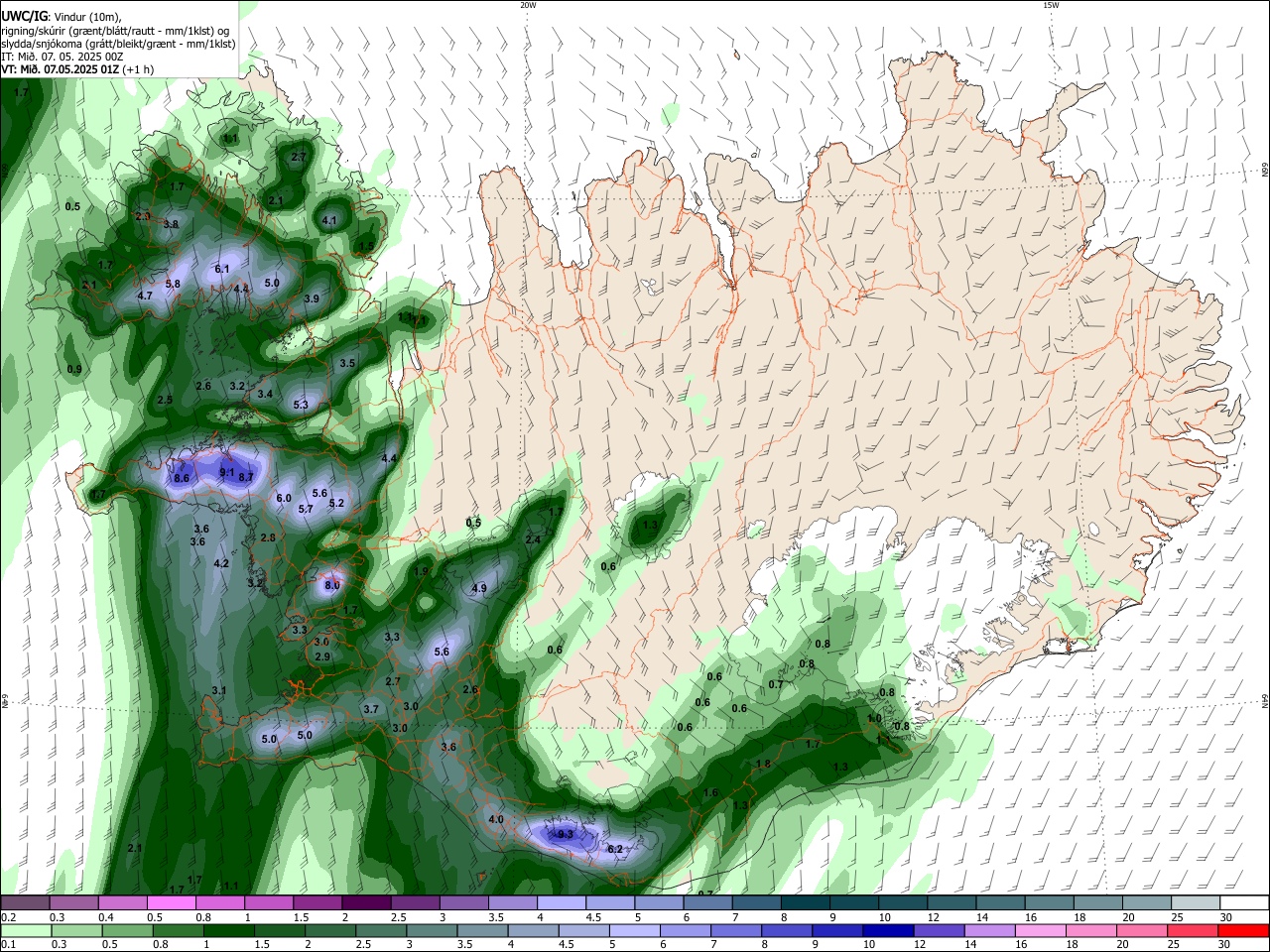Click the 15W longitude label
Screen dimensions: 1270x952
1051,5
